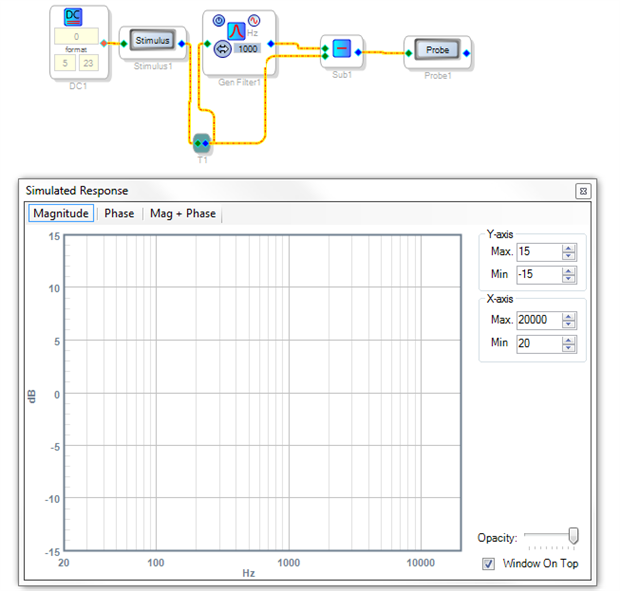Click the Stimulus1 green input pin
620x591 pixels.
coord(124,43)
